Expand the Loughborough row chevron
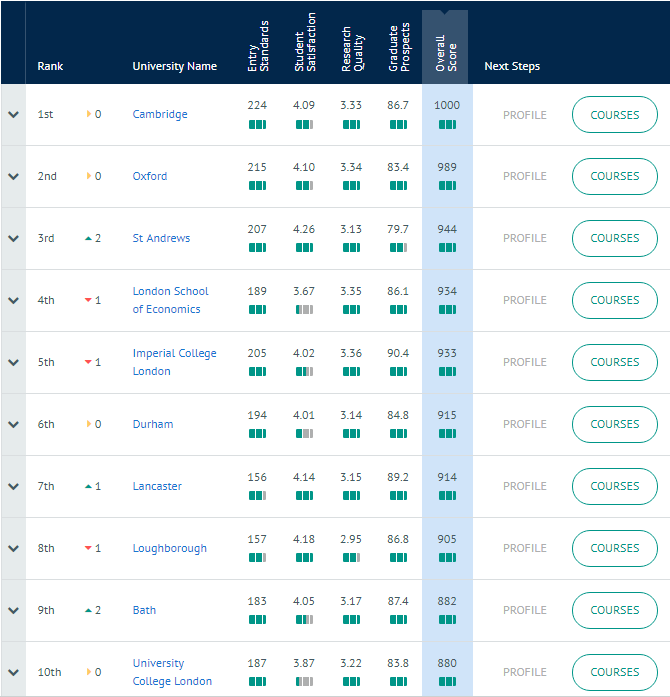 pyautogui.click(x=13, y=548)
